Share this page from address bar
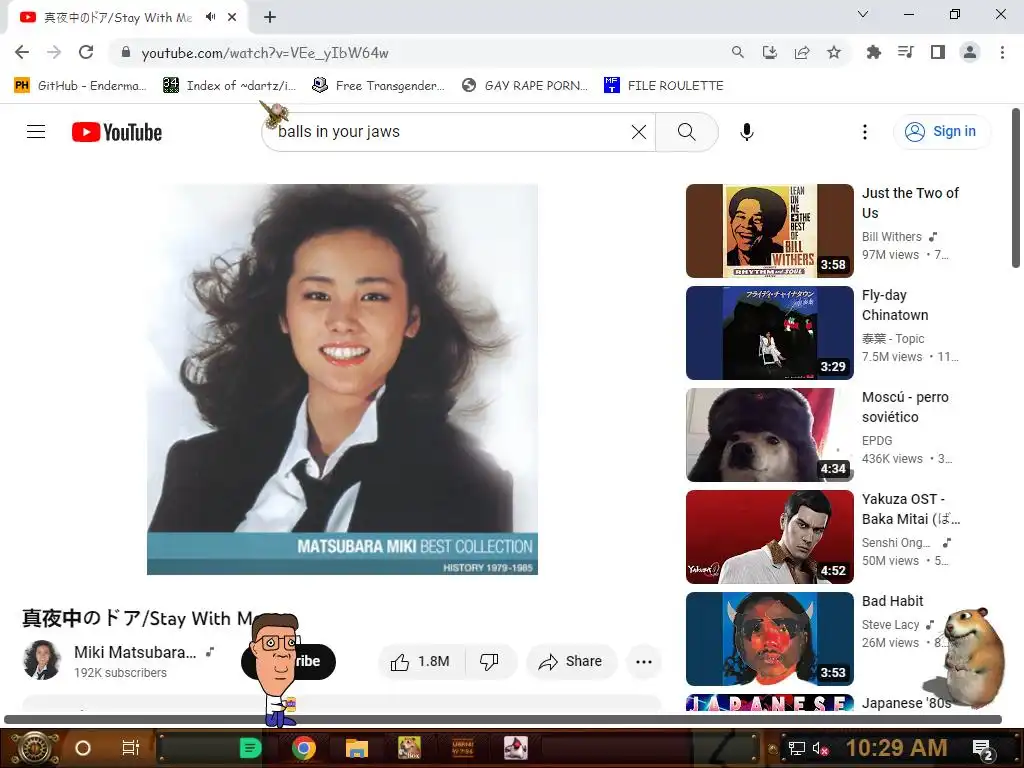 (x=802, y=52)
